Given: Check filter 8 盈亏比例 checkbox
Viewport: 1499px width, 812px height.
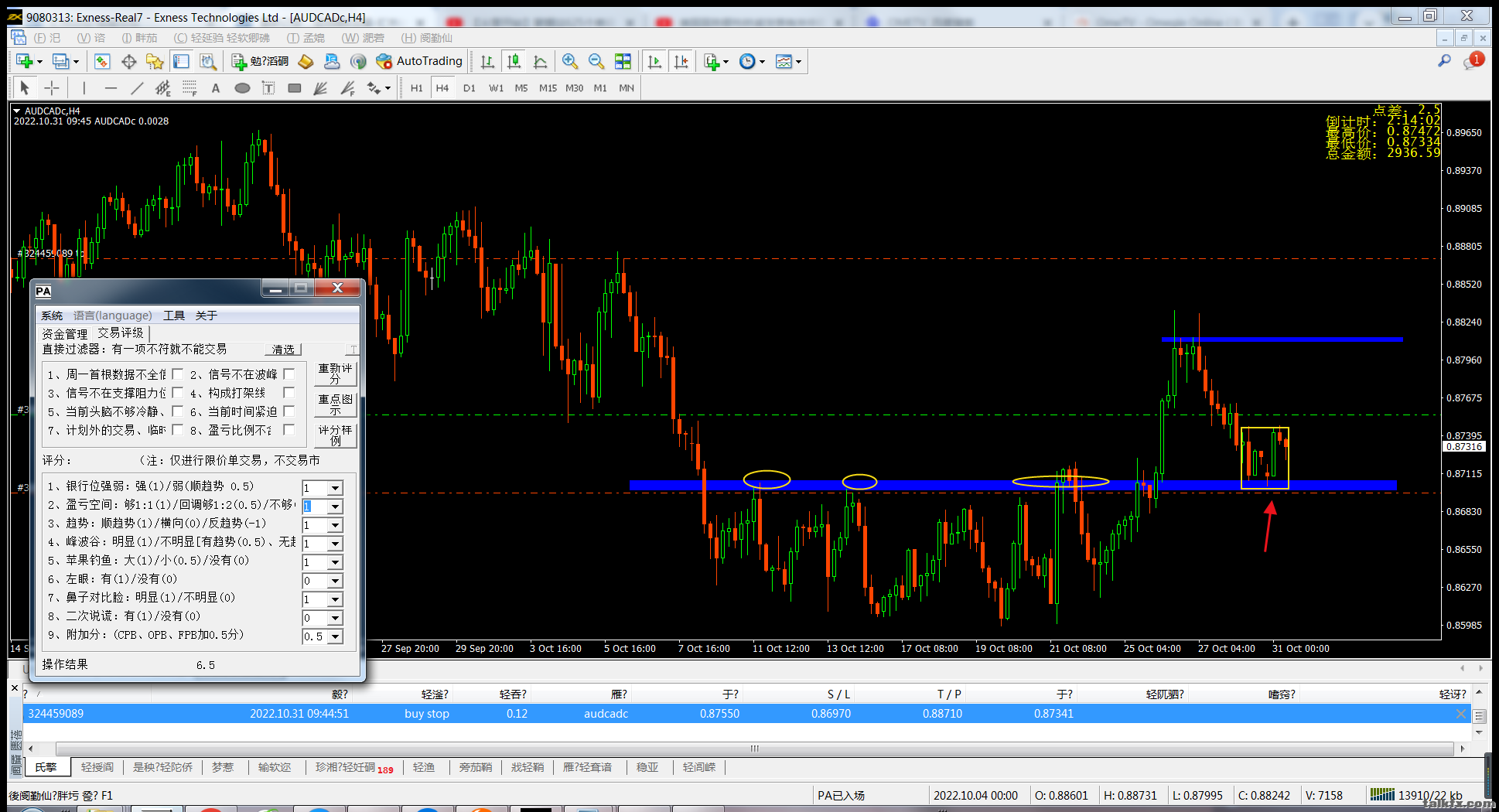Looking at the screenshot, I should coord(289,429).
